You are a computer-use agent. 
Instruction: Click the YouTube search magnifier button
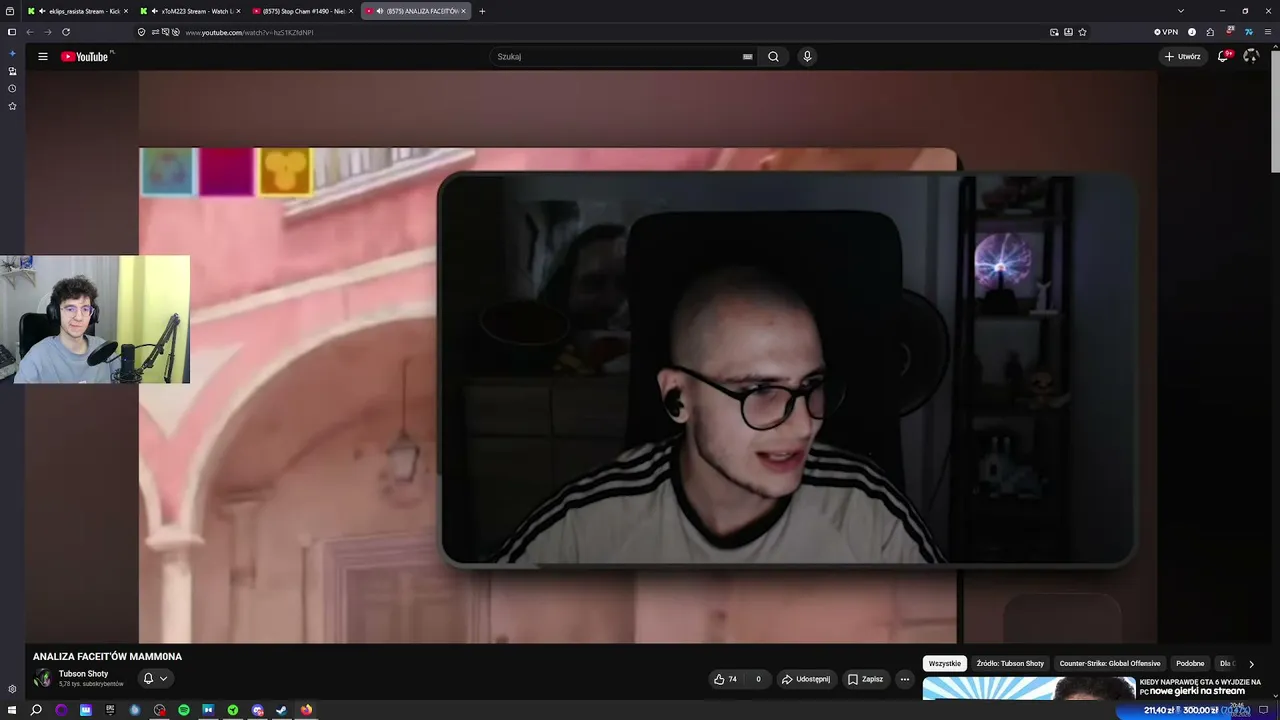(773, 57)
